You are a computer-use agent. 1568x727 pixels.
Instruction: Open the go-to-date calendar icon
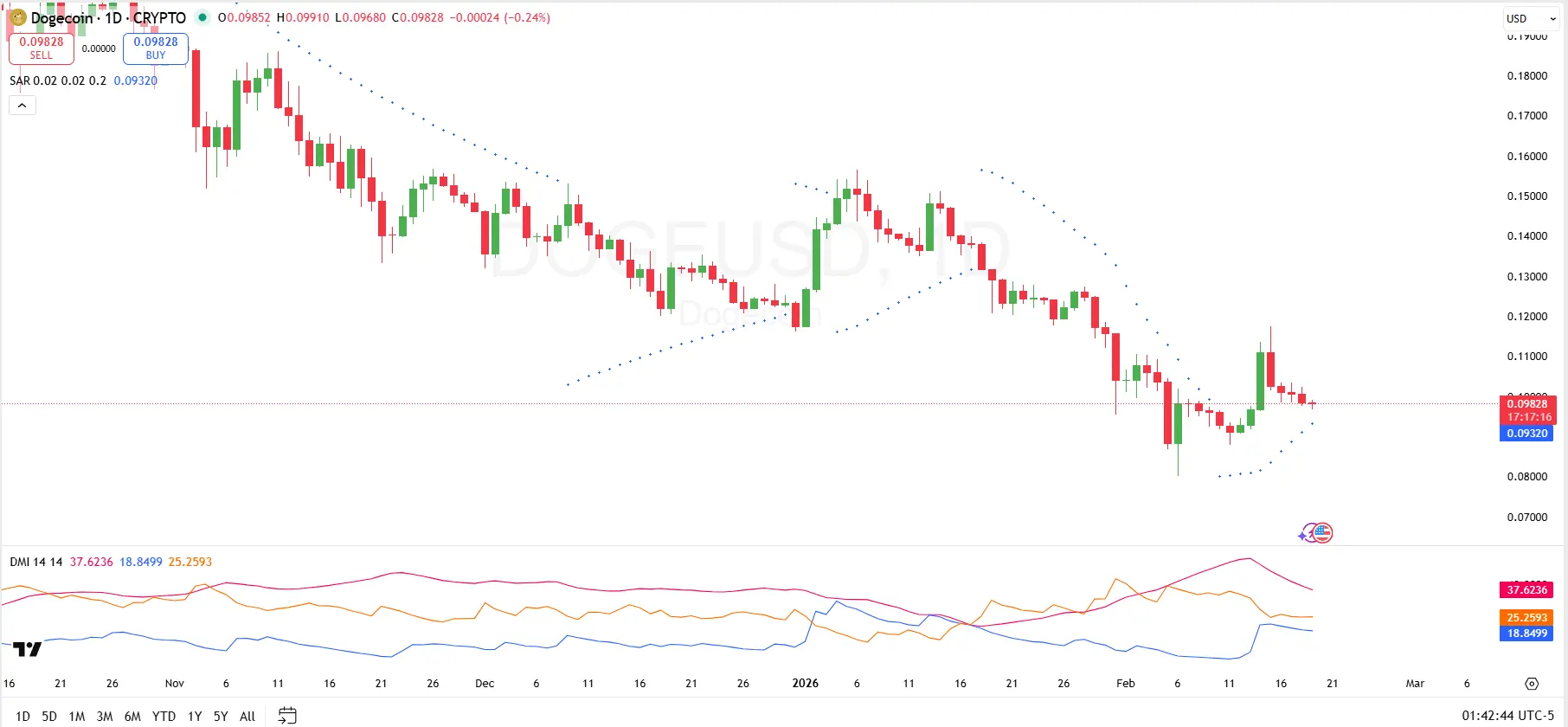287,716
